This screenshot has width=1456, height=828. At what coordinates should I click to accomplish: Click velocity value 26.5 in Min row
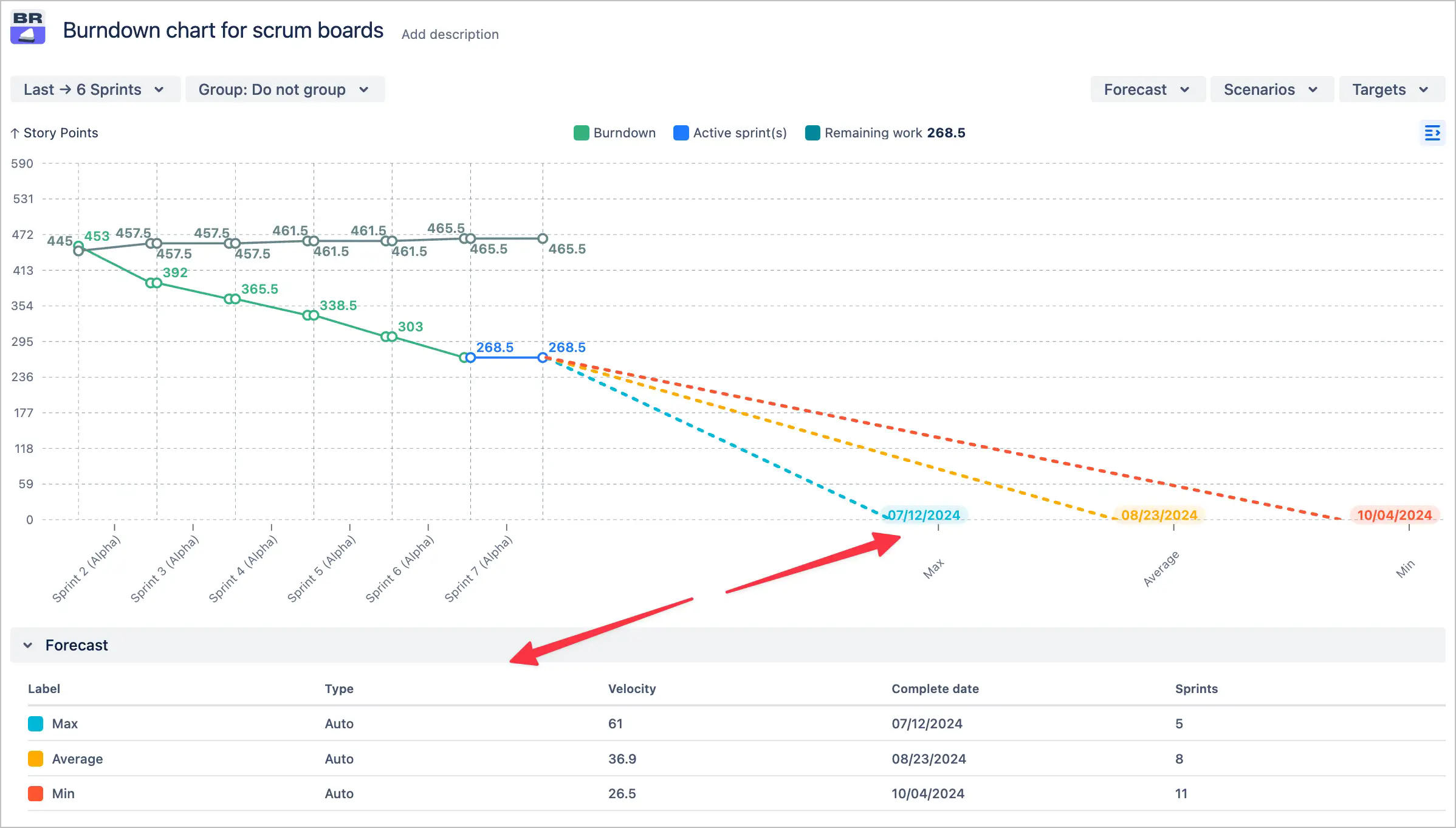pyautogui.click(x=622, y=793)
